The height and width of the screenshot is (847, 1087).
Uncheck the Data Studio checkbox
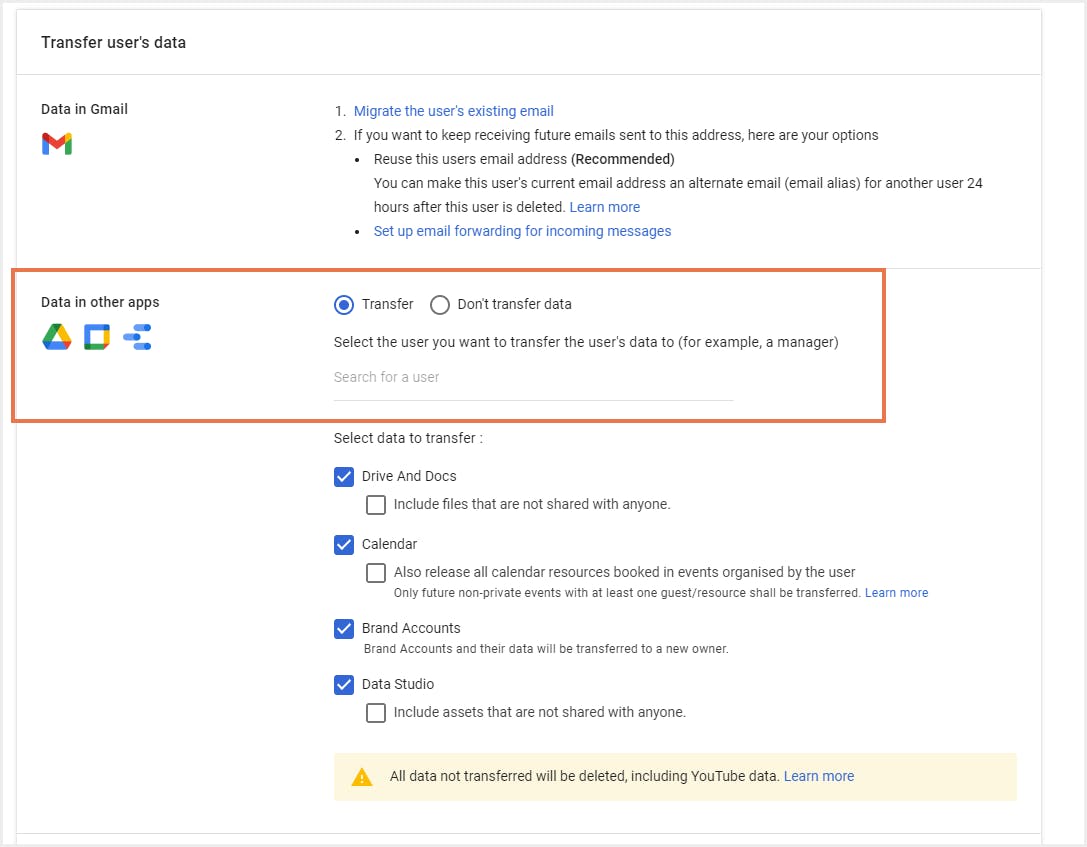(x=344, y=685)
